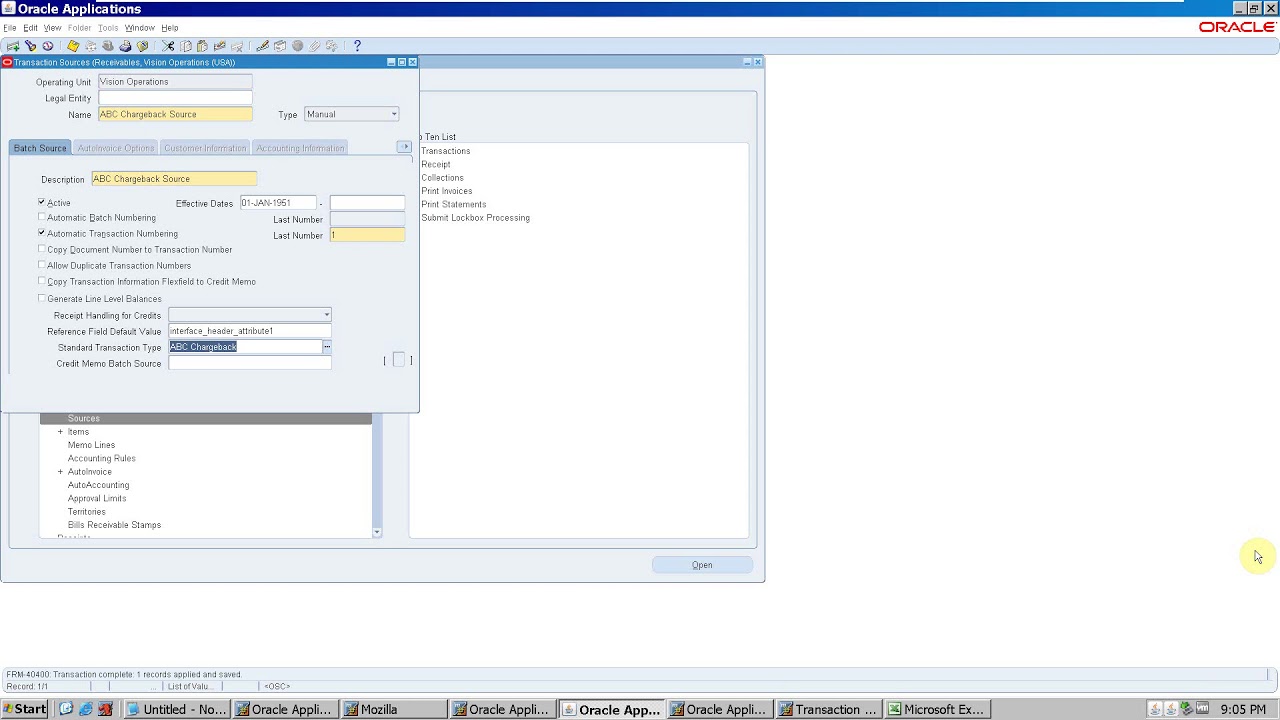Switch to the Transaction taskbar window

tap(829, 709)
